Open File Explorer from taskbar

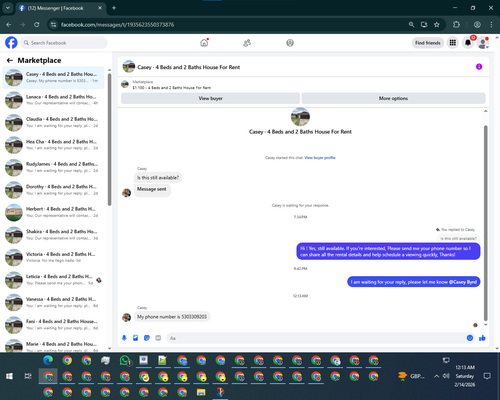click(x=201, y=392)
